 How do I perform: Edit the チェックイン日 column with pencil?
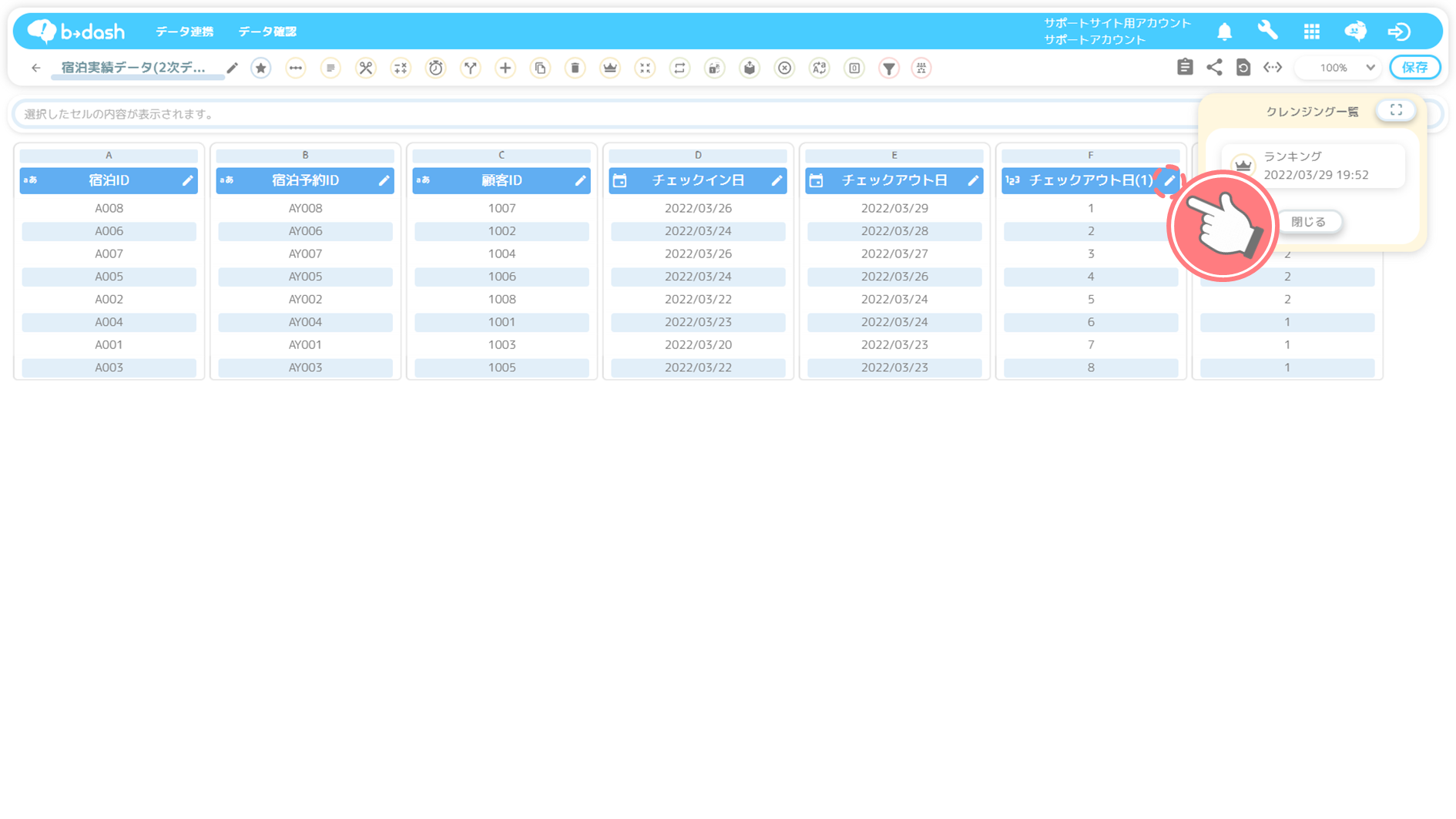click(777, 180)
